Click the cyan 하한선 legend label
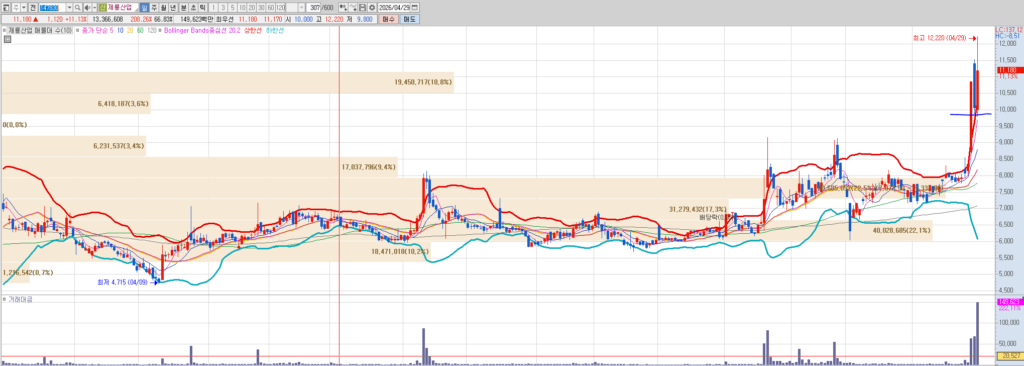The image size is (1024, 366). pyautogui.click(x=274, y=30)
